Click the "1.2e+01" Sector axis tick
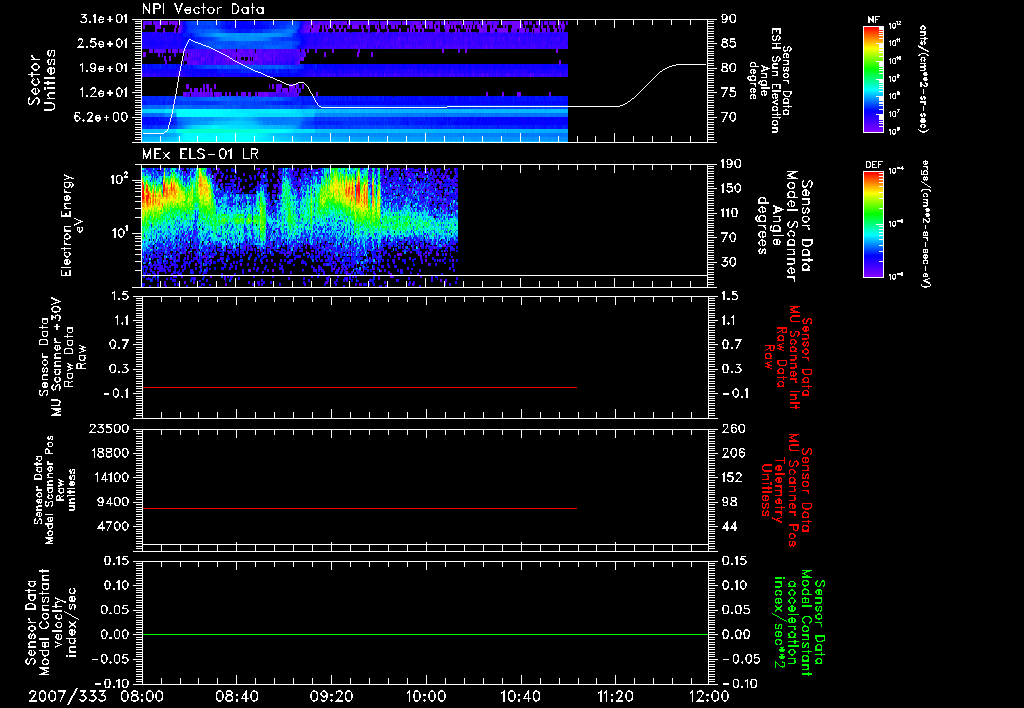 click(x=104, y=93)
